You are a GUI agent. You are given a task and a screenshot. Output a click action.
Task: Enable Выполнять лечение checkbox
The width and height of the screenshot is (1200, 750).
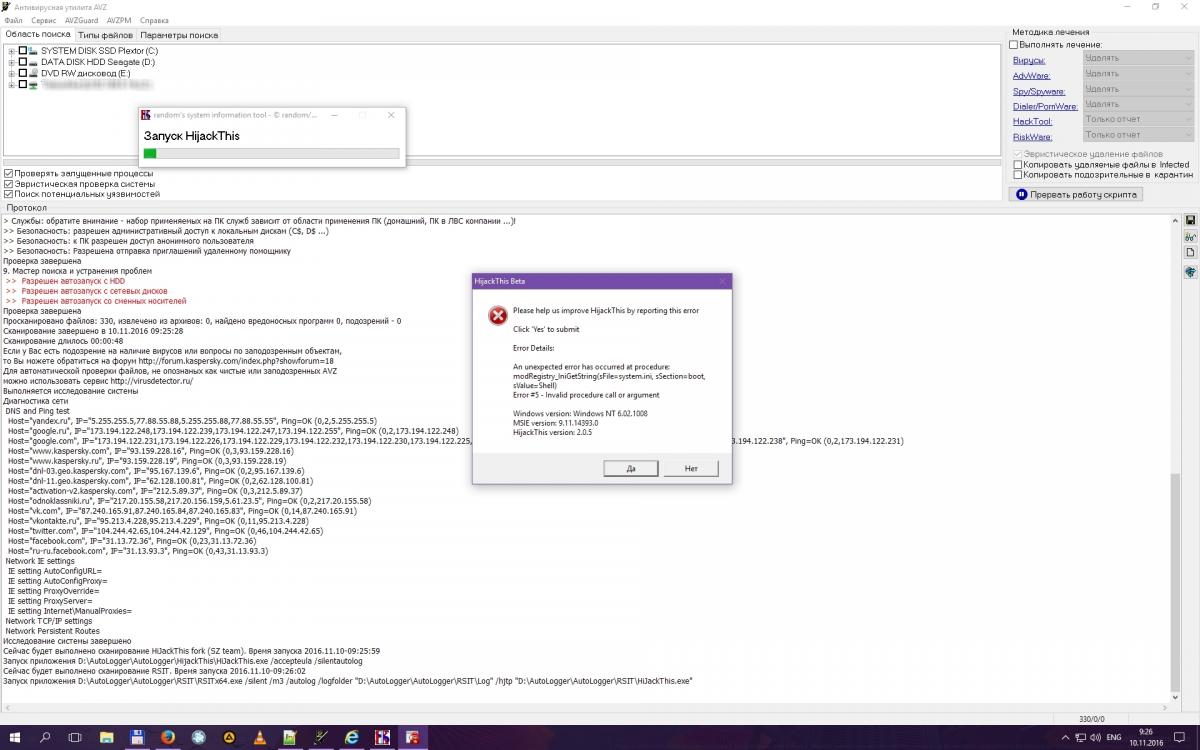pos(1013,45)
